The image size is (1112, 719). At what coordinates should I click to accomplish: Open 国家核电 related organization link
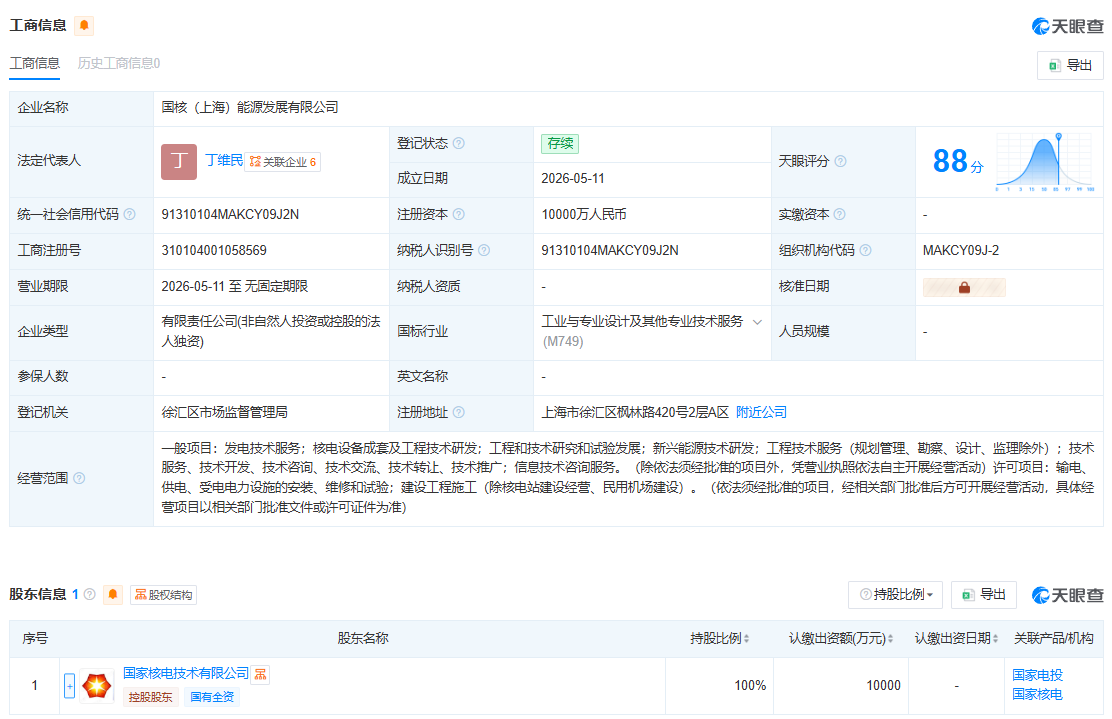(1038, 694)
